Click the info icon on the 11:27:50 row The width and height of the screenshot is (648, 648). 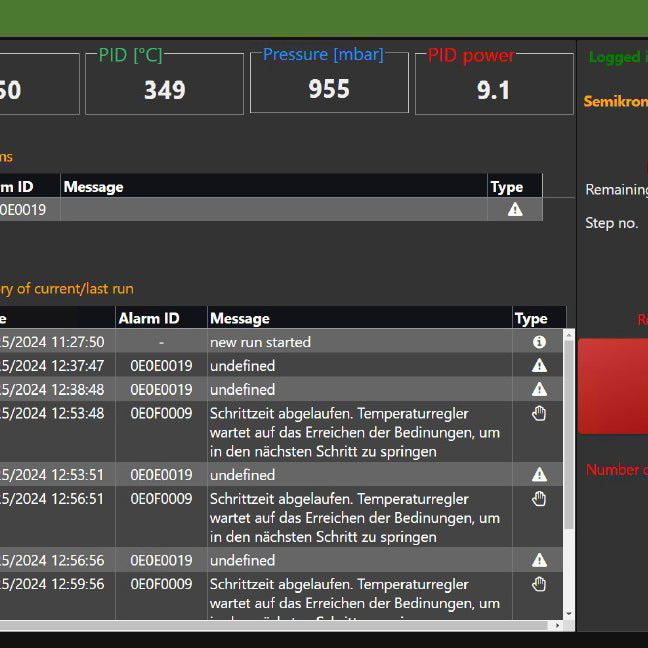click(539, 342)
